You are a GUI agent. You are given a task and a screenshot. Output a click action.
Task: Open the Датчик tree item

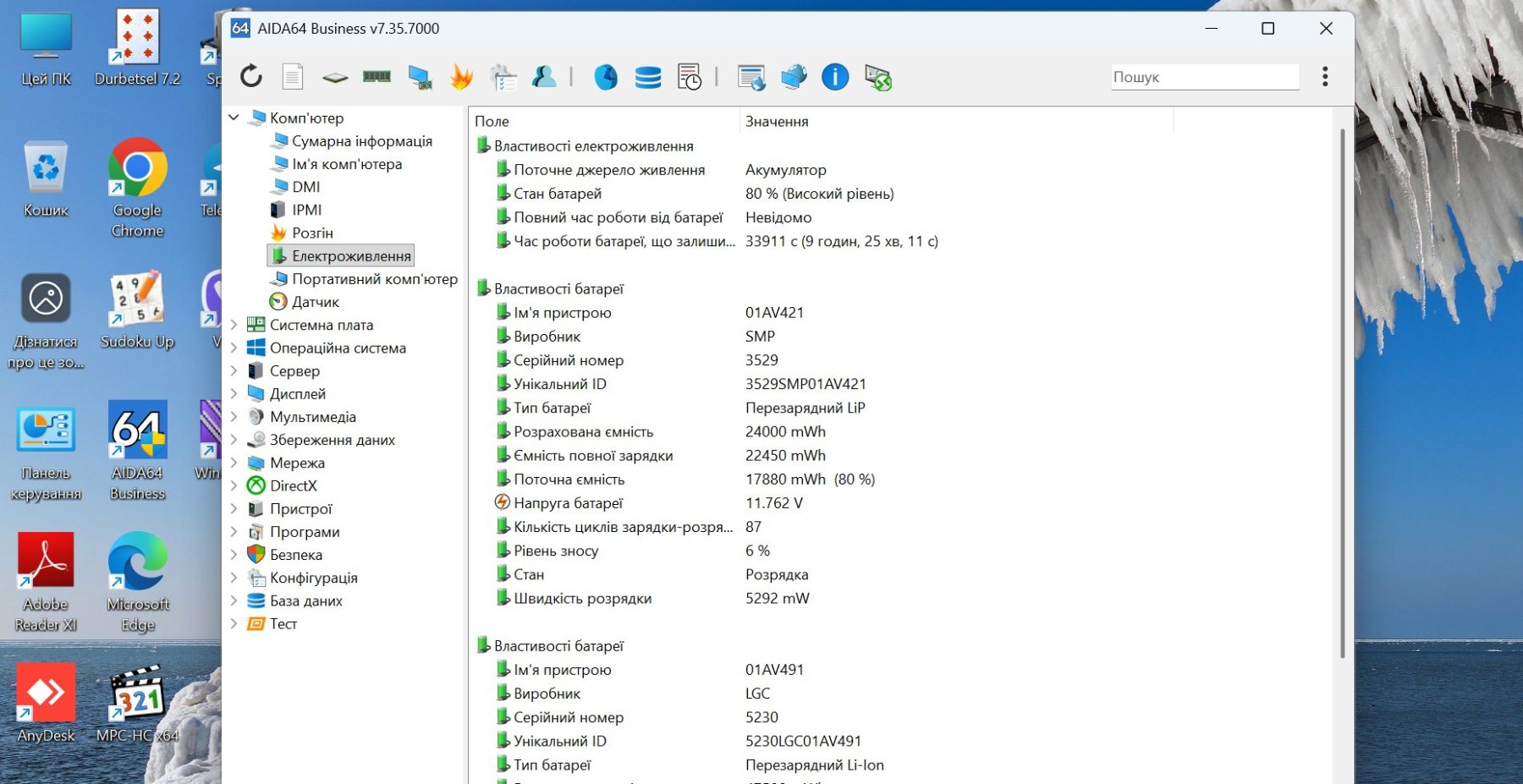(315, 302)
